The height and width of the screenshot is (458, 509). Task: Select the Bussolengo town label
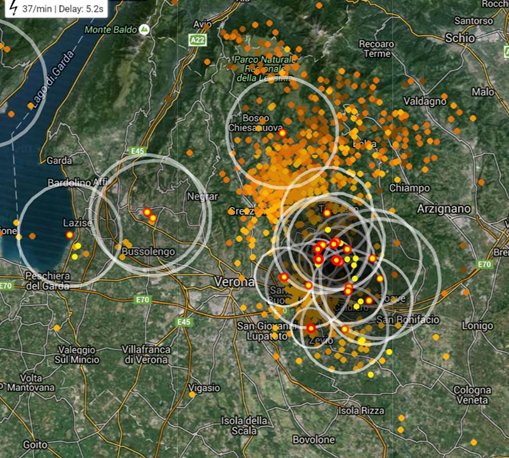148,252
